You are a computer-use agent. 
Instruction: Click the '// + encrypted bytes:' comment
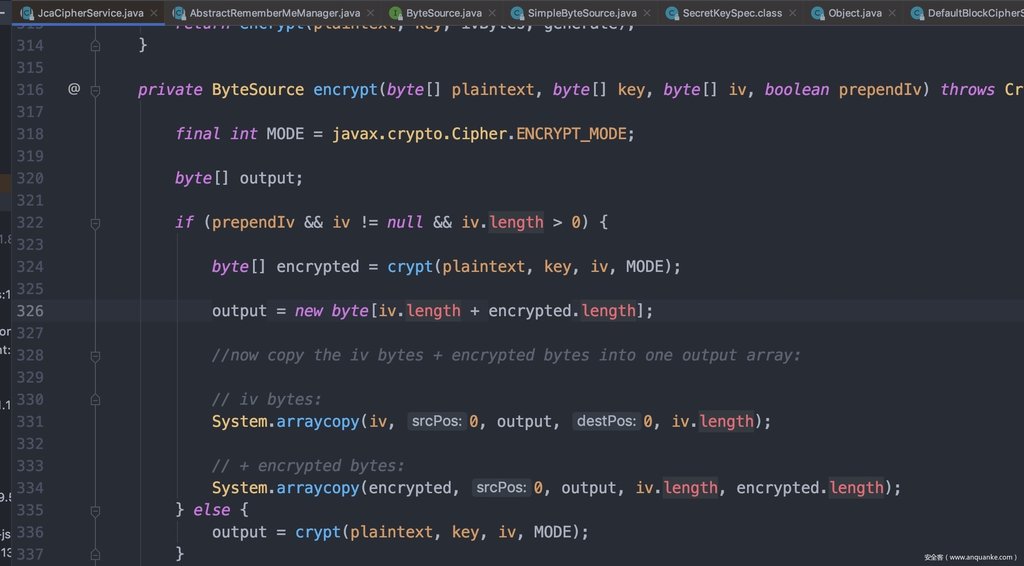[308, 465]
